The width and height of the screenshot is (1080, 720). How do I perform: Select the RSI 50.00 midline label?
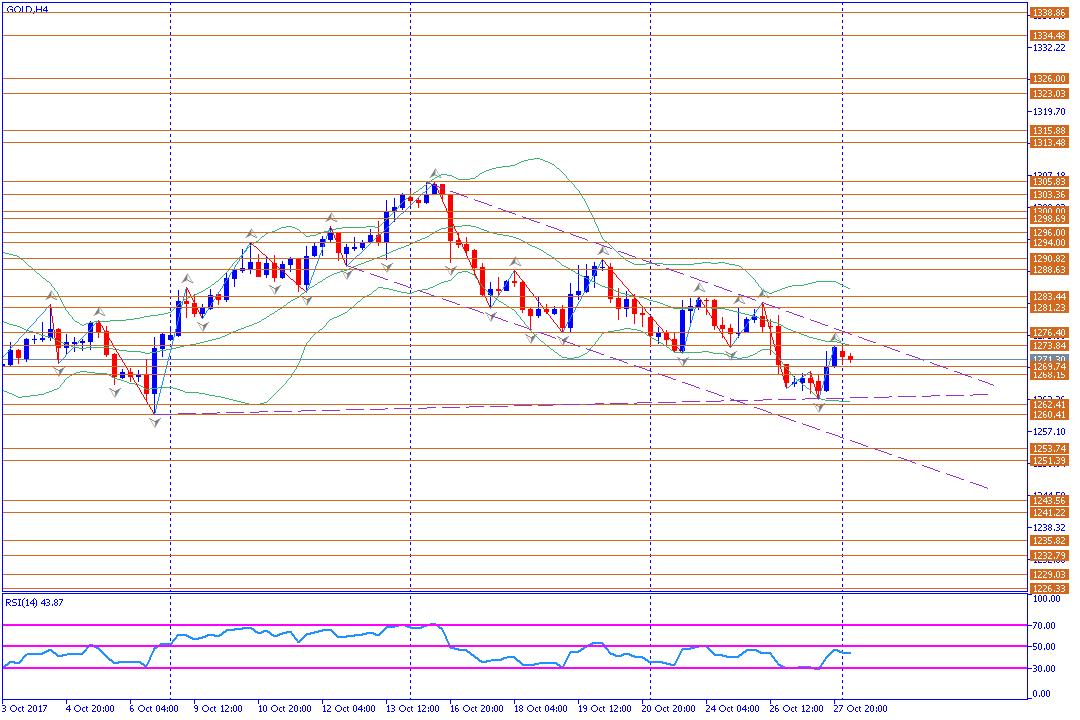[x=1044, y=647]
